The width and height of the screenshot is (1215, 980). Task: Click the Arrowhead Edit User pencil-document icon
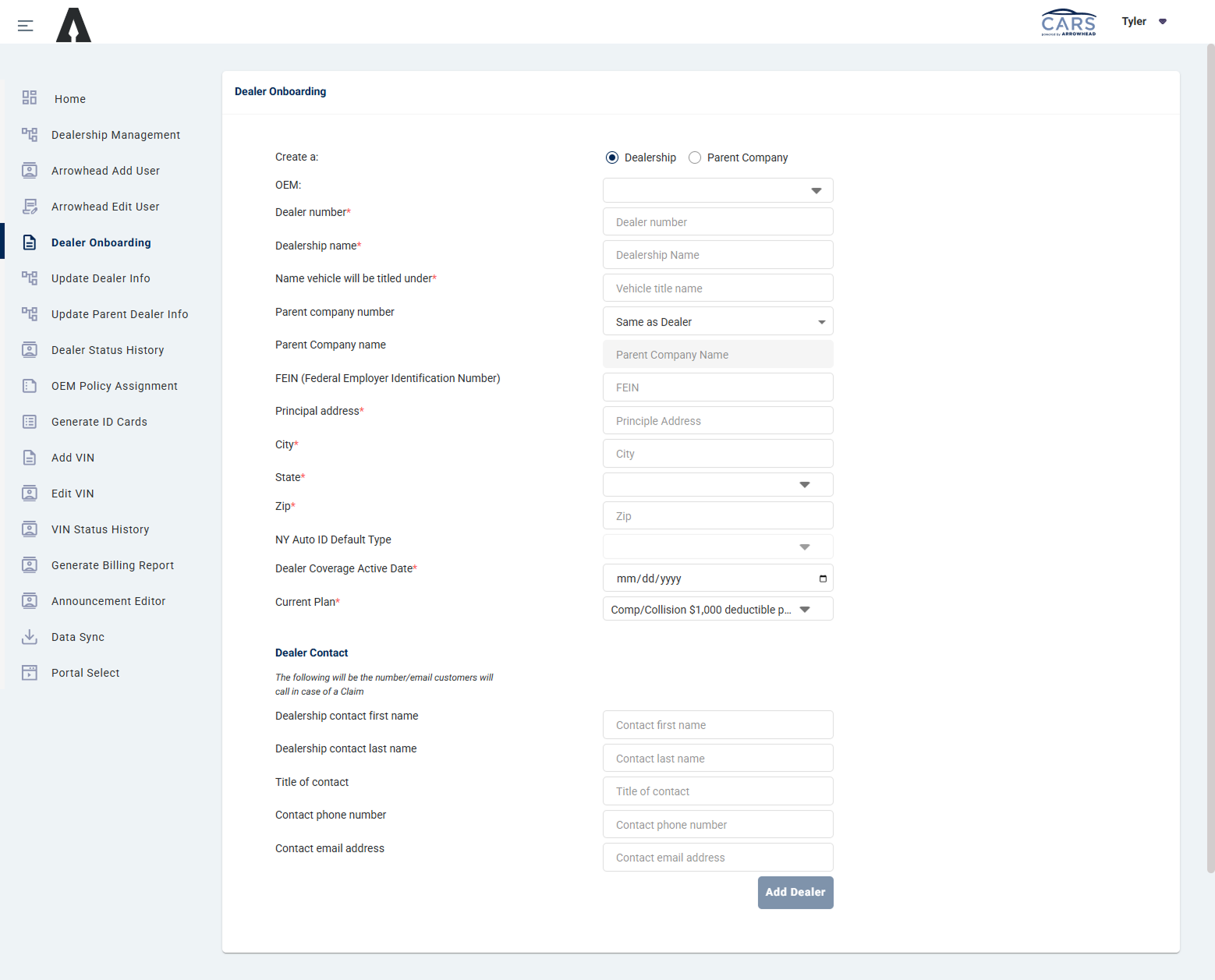point(29,206)
